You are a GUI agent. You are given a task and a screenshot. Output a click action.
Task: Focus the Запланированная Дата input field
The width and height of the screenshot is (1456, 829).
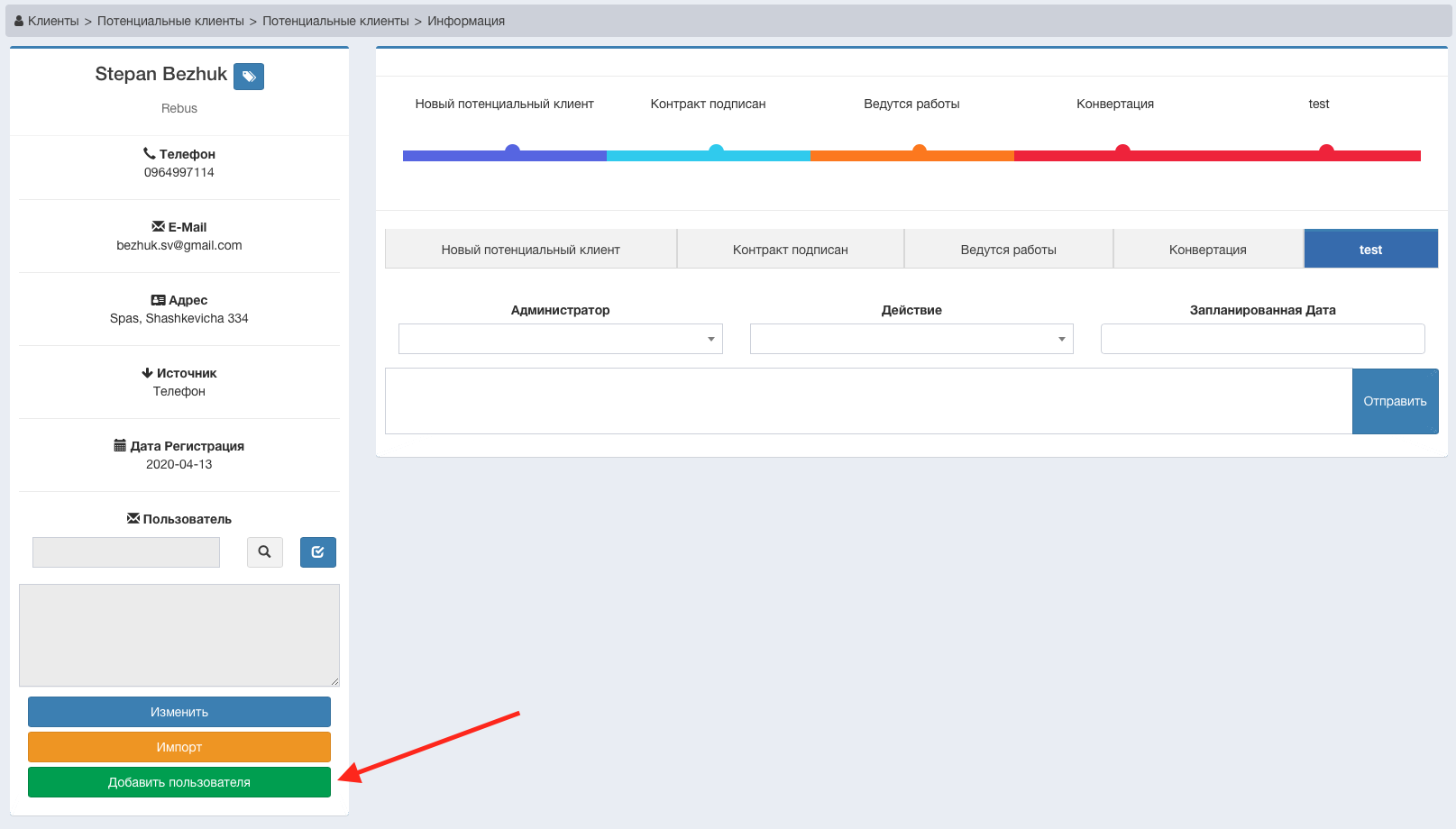point(1262,339)
